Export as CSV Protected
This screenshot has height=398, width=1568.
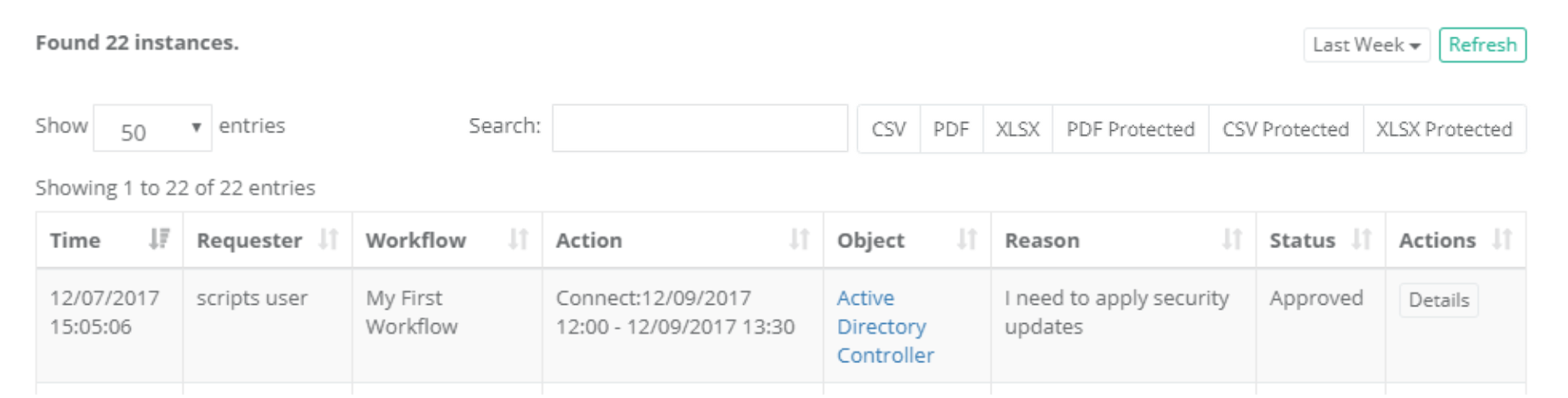[1285, 129]
